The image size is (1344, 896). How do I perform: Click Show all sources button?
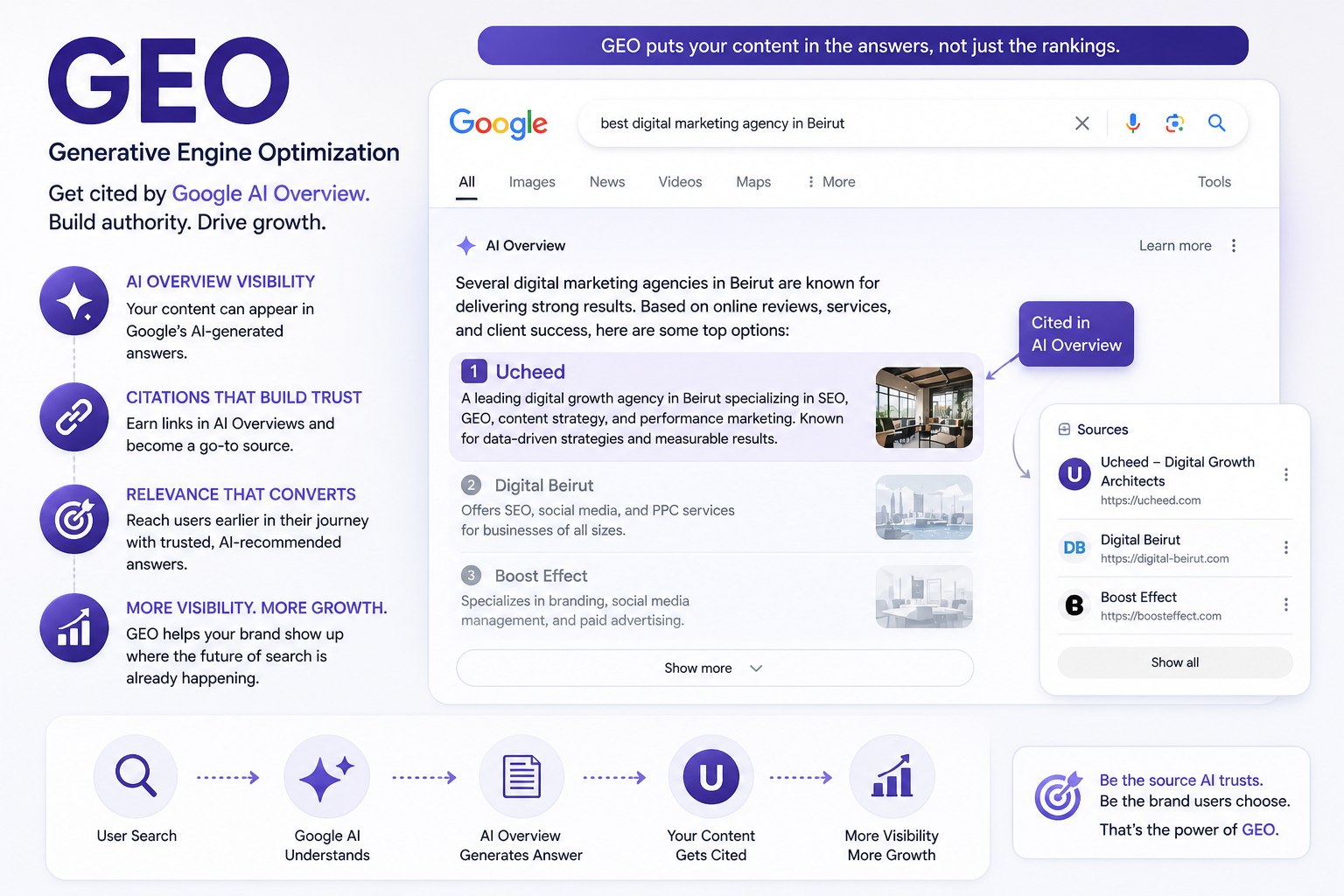click(1175, 662)
